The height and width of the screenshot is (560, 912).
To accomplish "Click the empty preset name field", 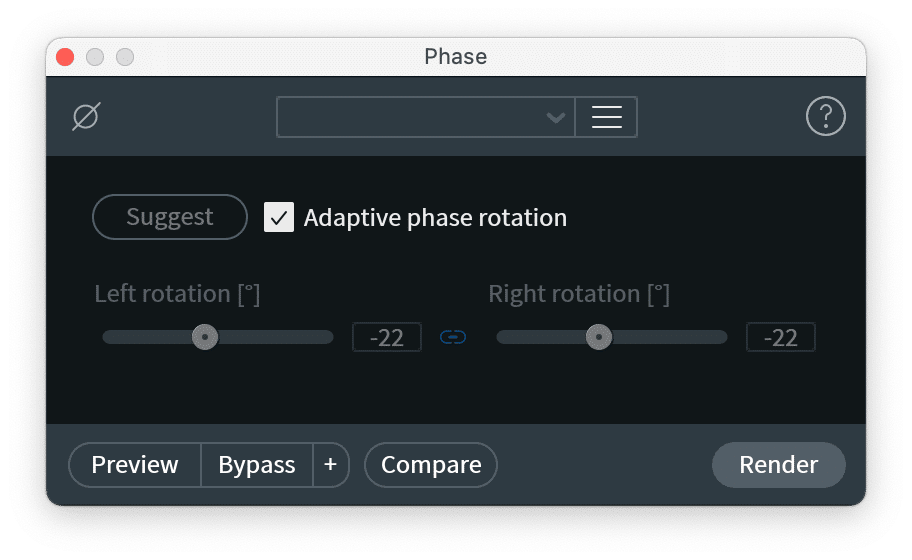I will pyautogui.click(x=410, y=117).
